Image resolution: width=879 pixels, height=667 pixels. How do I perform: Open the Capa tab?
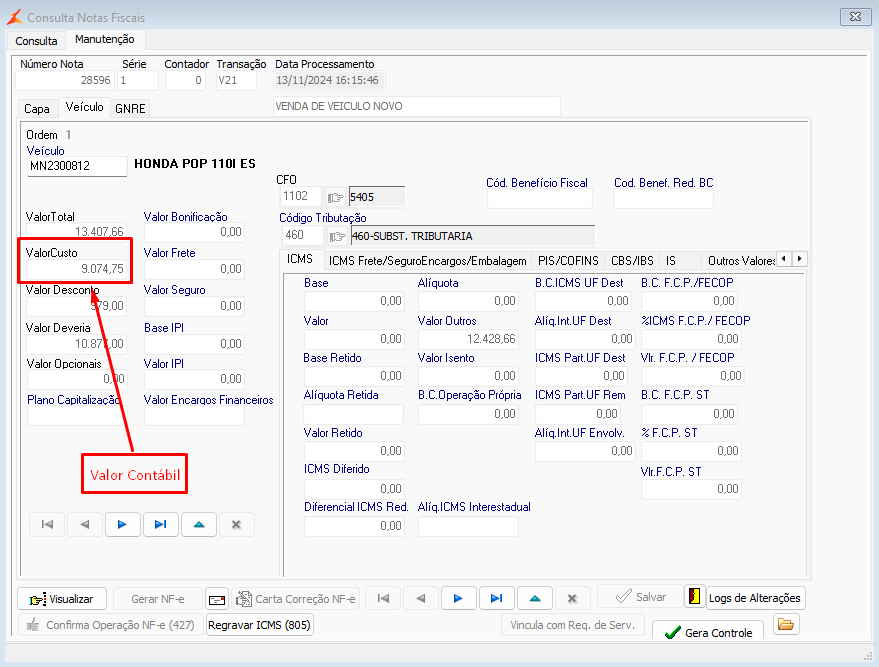pos(37,108)
